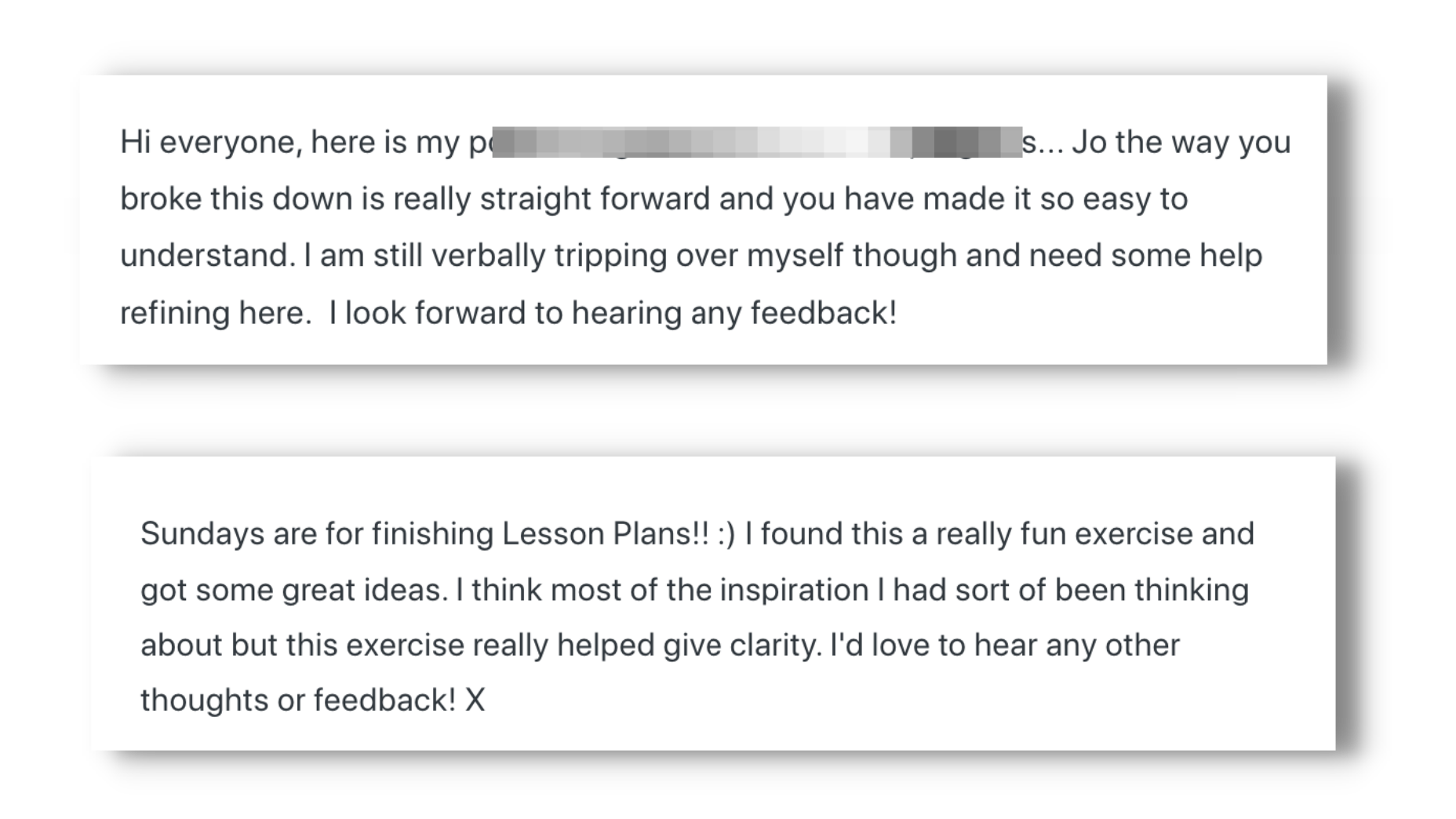
Task: Click the phrase "helped give clarity"
Action: [689, 646]
